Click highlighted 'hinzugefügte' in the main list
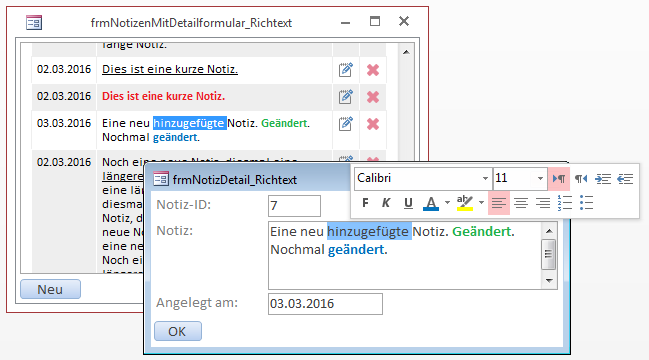The width and height of the screenshot is (649, 360). click(x=190, y=123)
